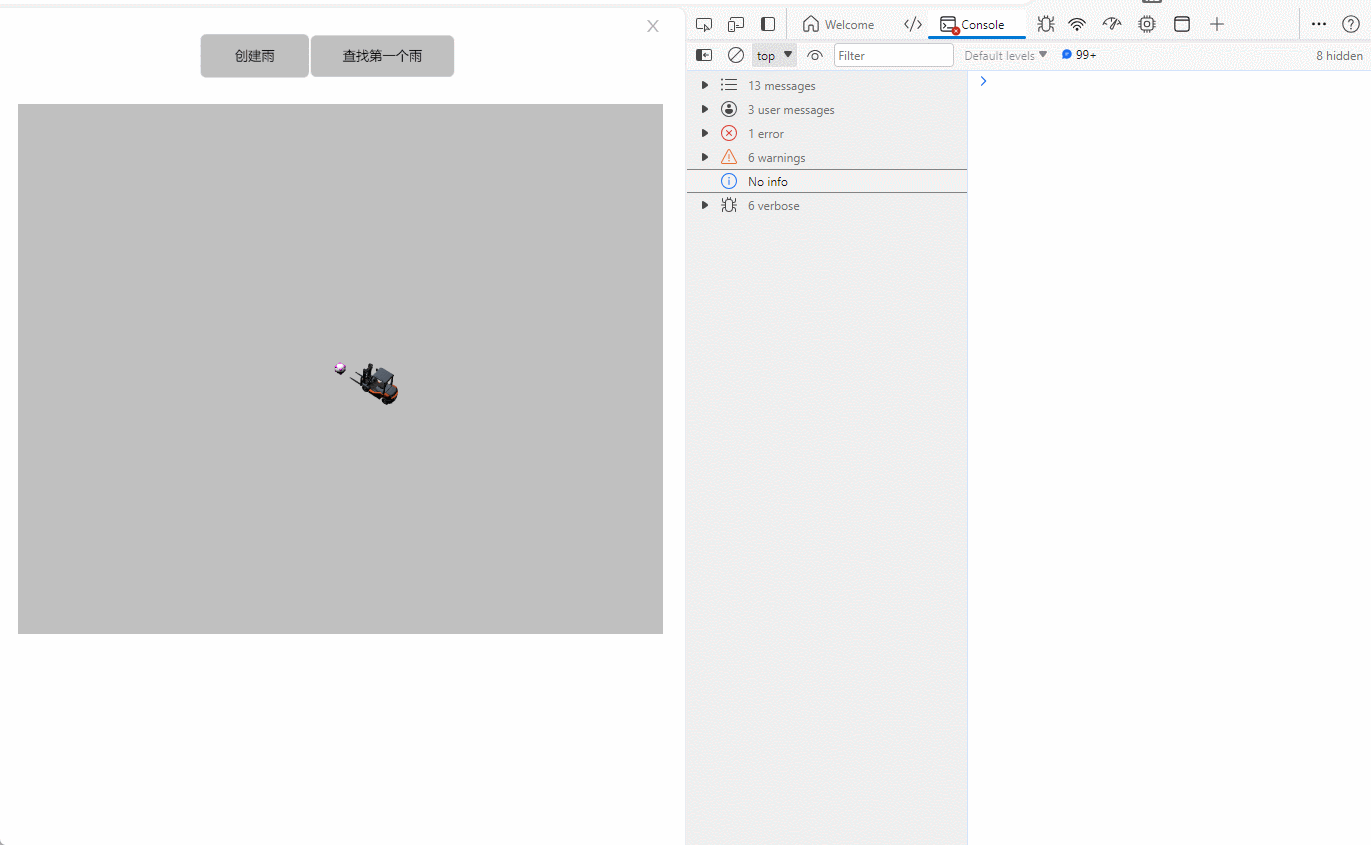This screenshot has height=845, width=1371.
Task: Open DevTools help question mark icon
Action: pos(1350,24)
